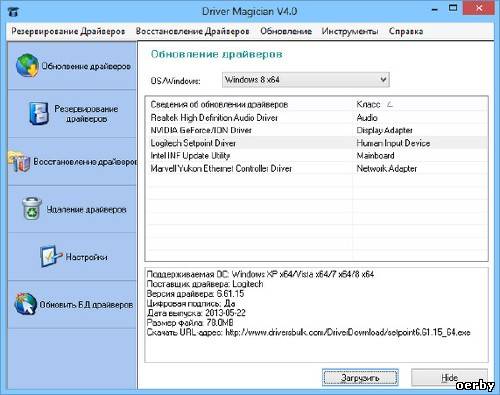
Task: Click the Driver Magician title bar app icon
Action: tap(13, 12)
